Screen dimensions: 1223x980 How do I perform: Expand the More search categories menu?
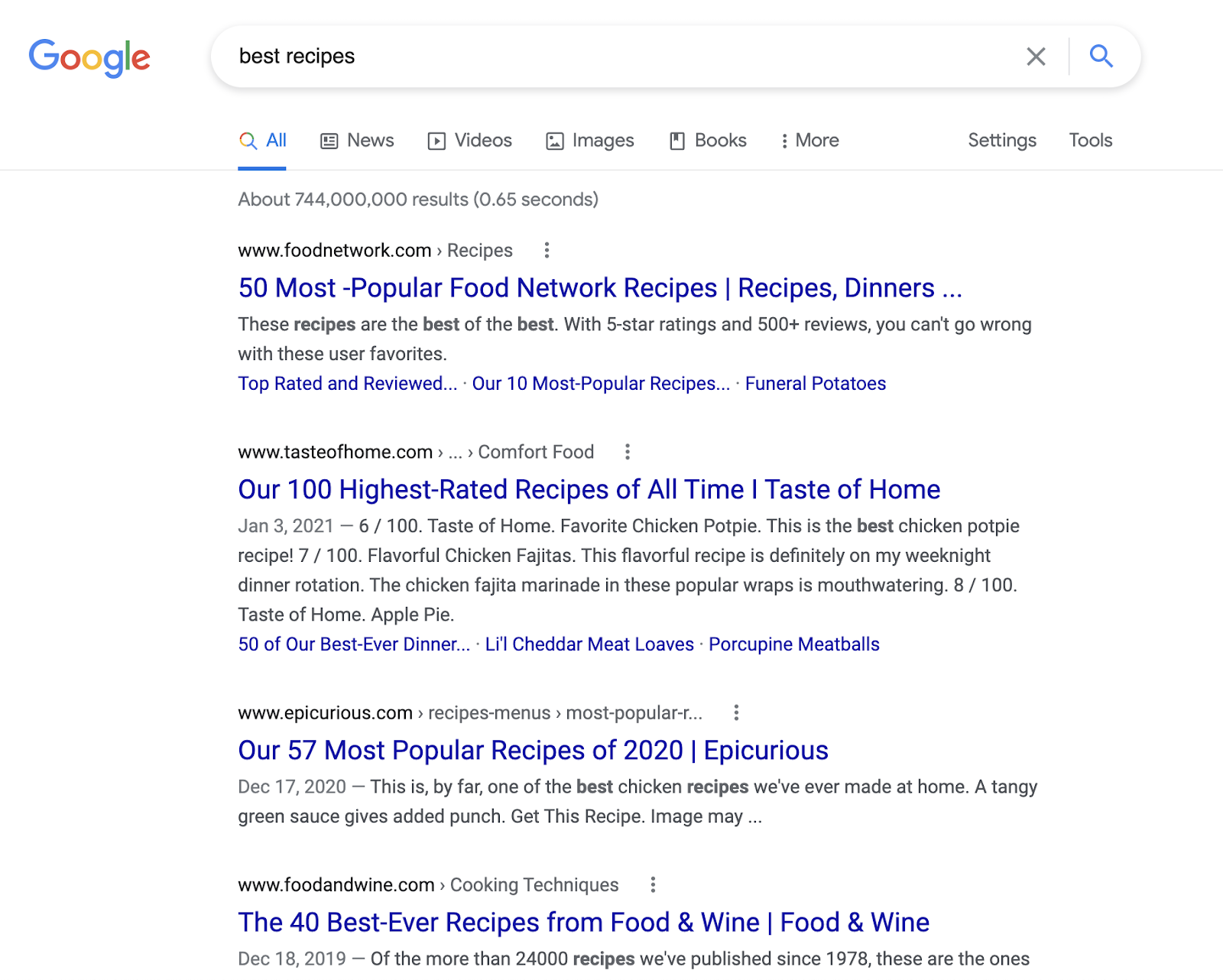[810, 141]
